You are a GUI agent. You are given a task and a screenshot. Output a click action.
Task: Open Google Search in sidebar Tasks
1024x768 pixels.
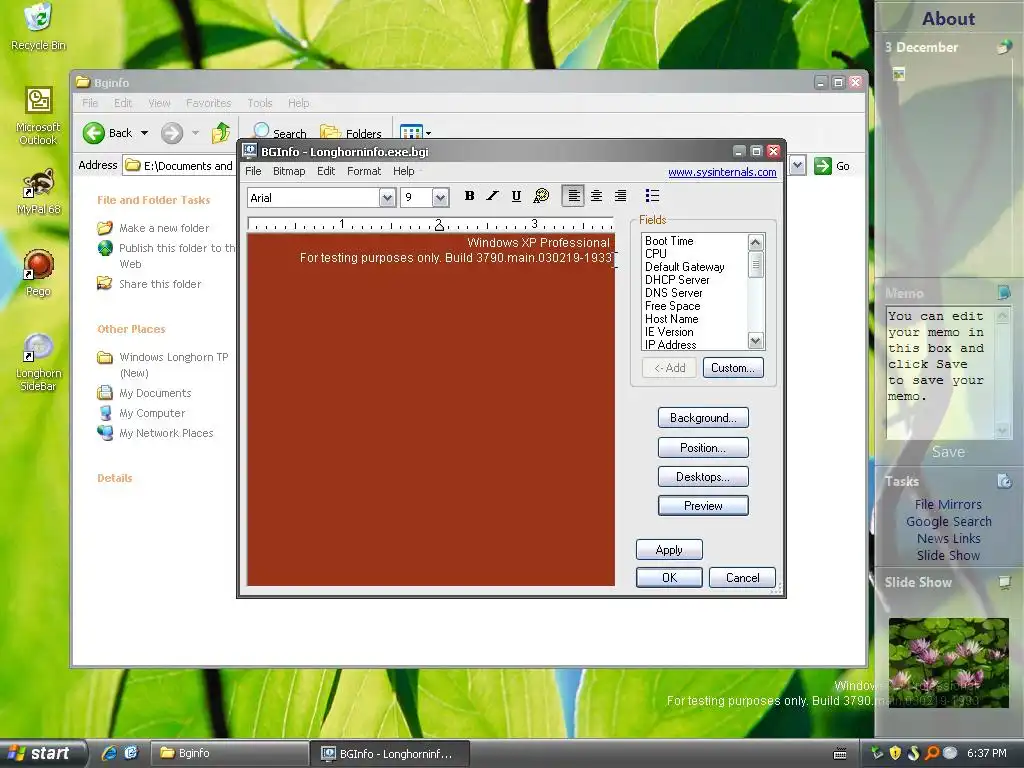pos(948,521)
